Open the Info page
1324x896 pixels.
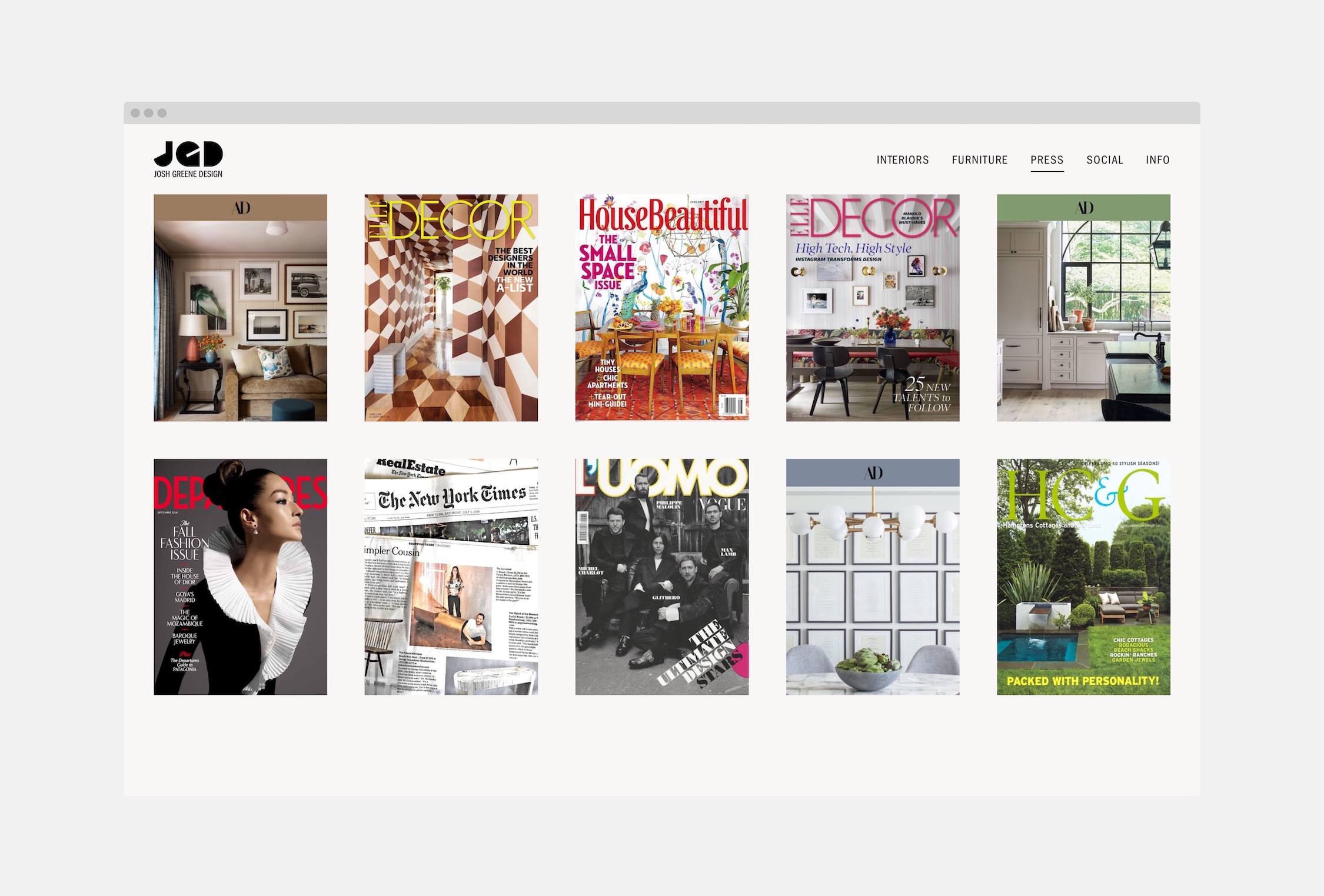pos(1157,160)
